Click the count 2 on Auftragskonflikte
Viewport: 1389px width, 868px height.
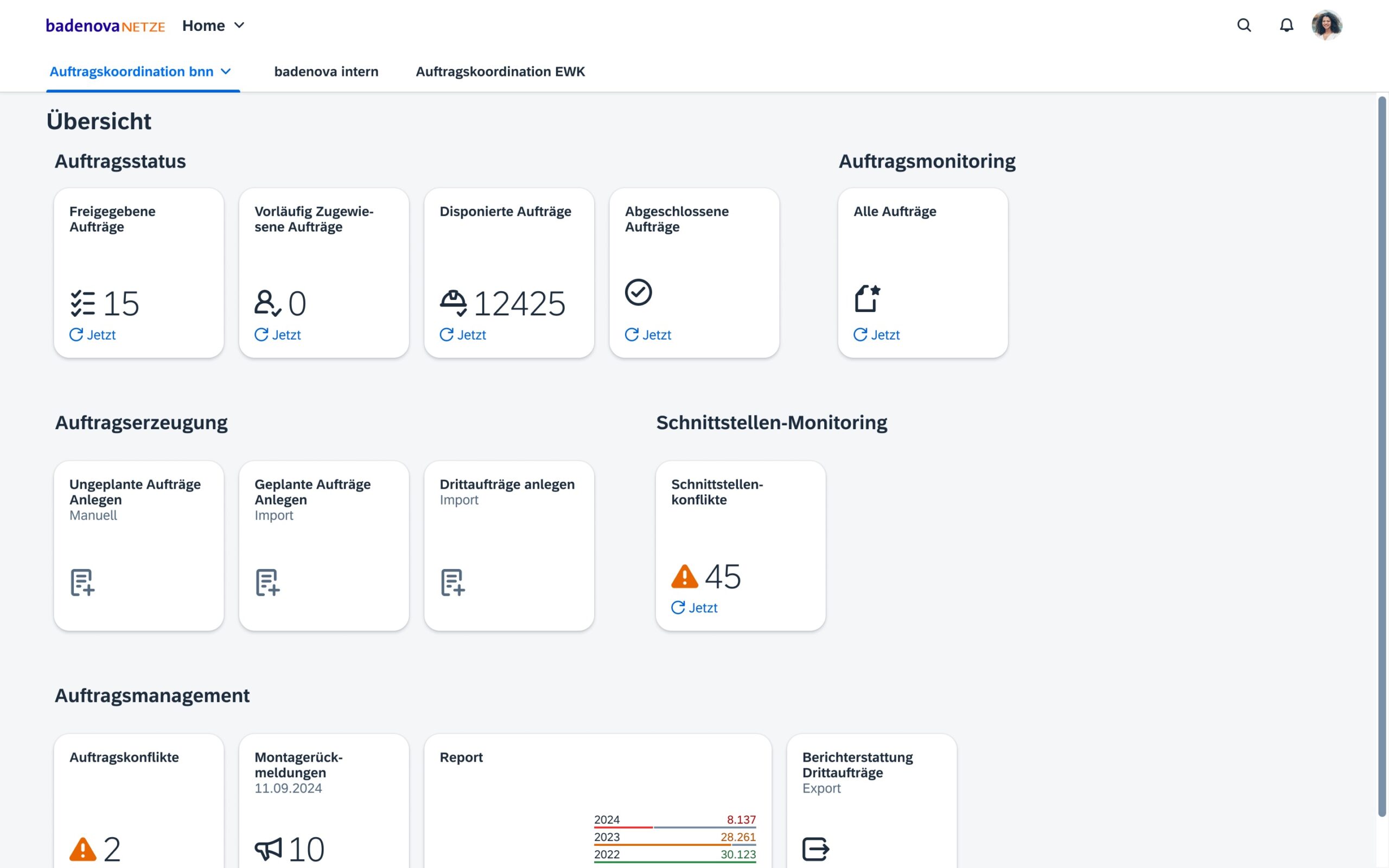click(x=112, y=849)
